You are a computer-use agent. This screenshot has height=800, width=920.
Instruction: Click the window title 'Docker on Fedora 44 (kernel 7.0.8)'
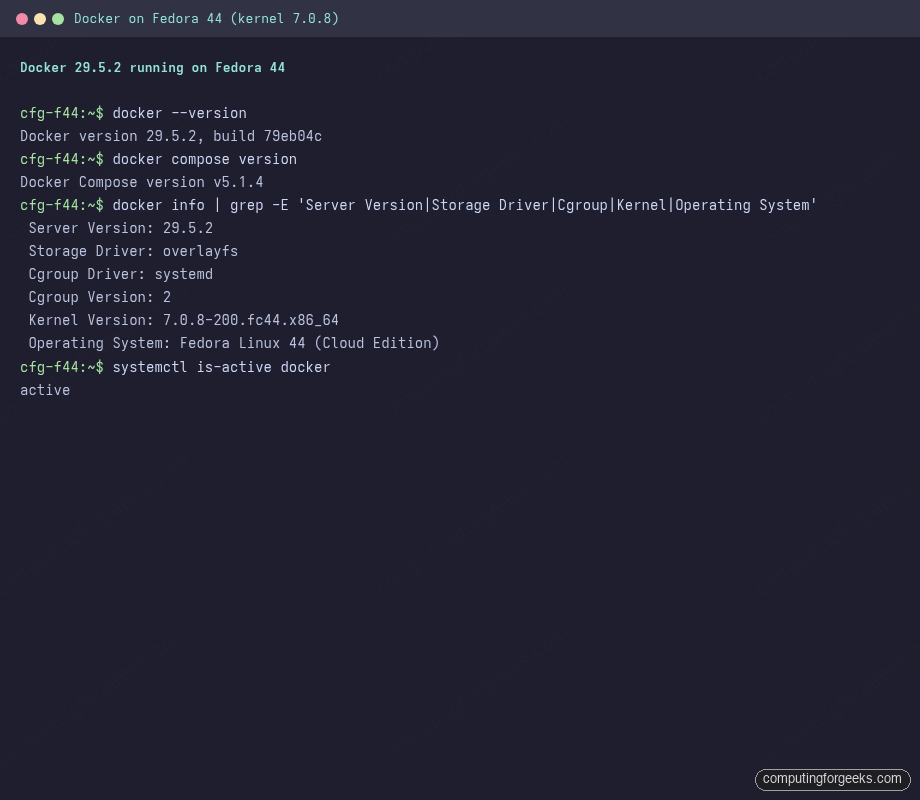click(206, 19)
